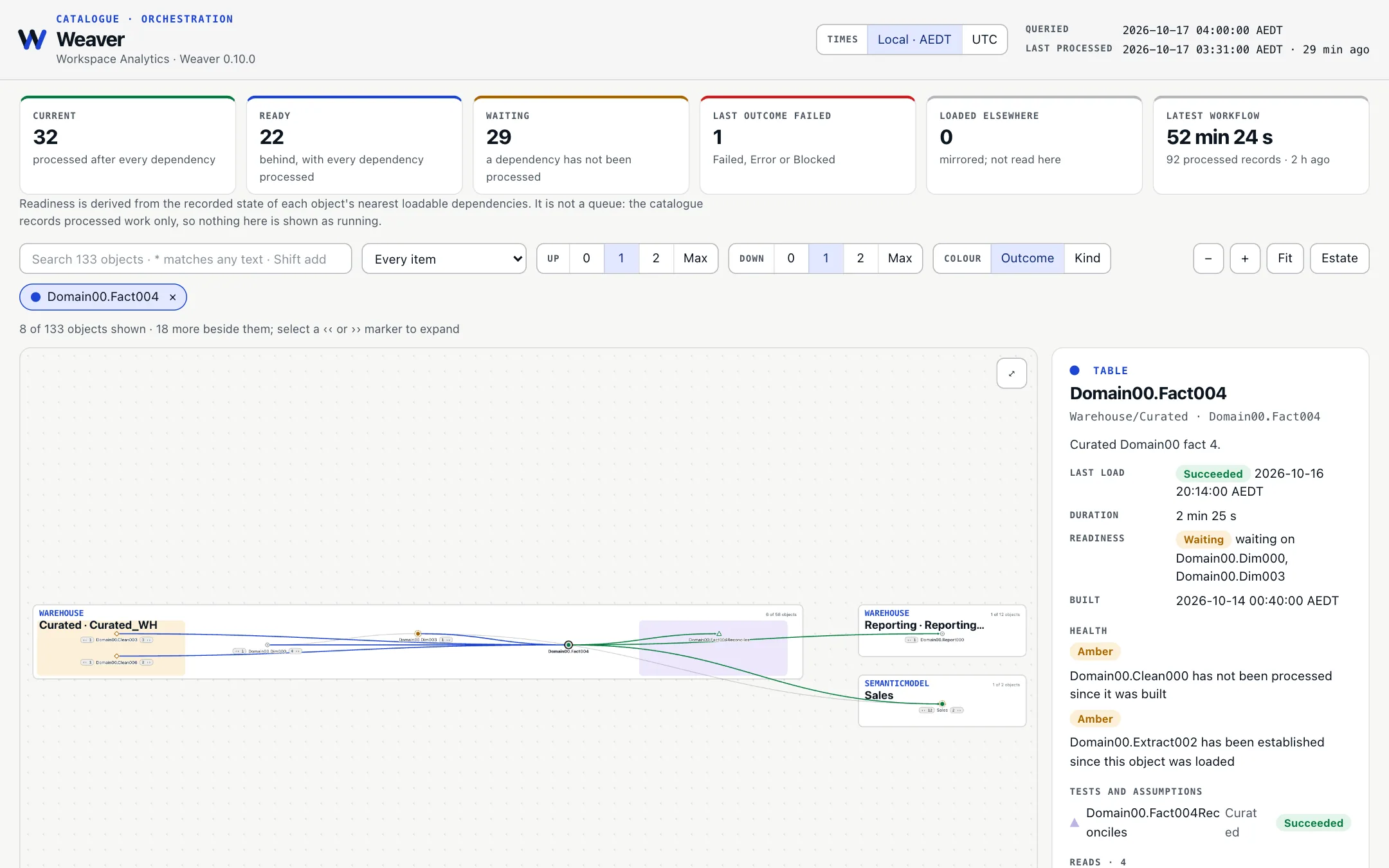Select the green Sales model node
Viewport: 1389px width, 868px height.
click(x=942, y=704)
